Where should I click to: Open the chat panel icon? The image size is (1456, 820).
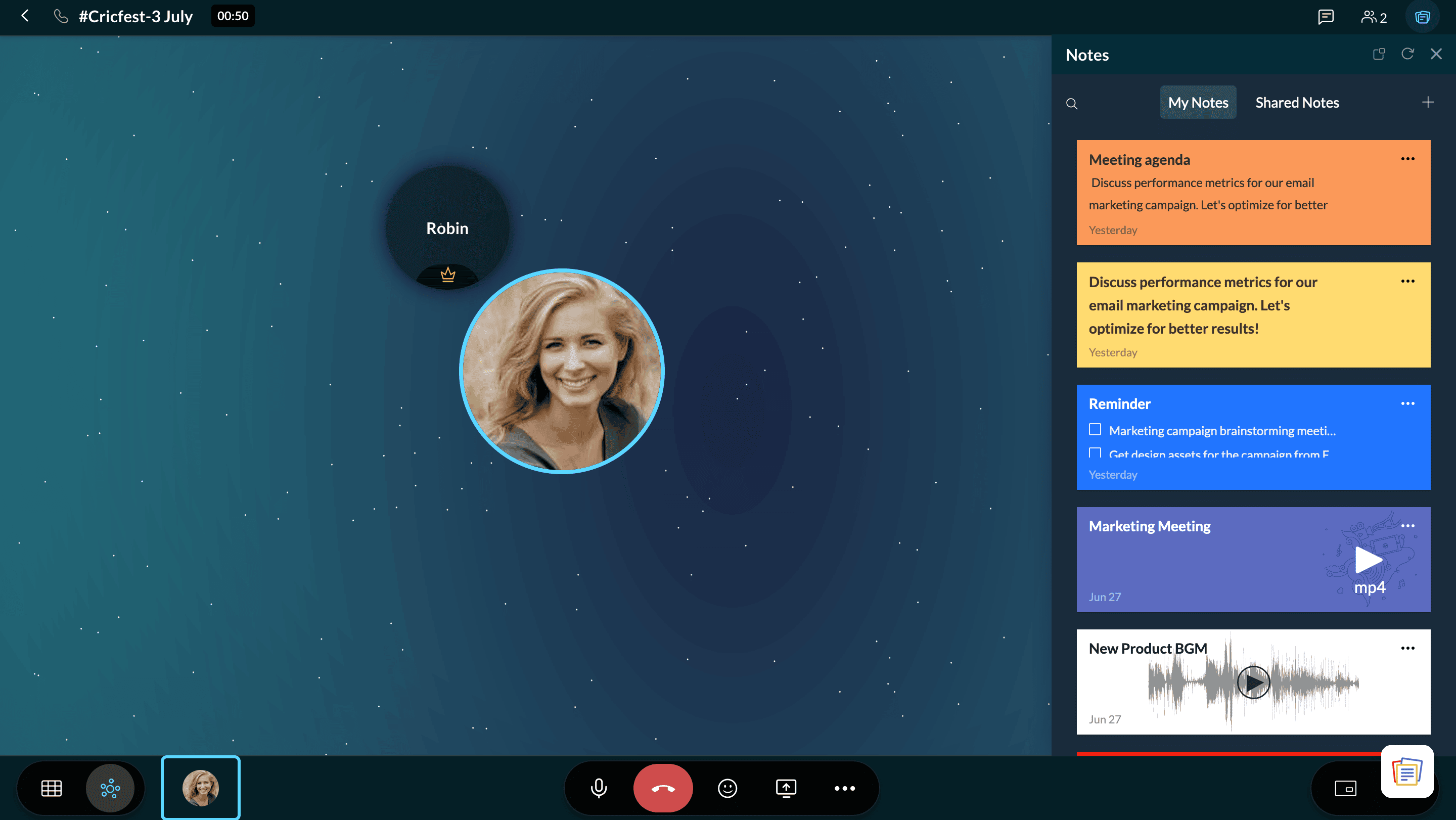pos(1326,16)
